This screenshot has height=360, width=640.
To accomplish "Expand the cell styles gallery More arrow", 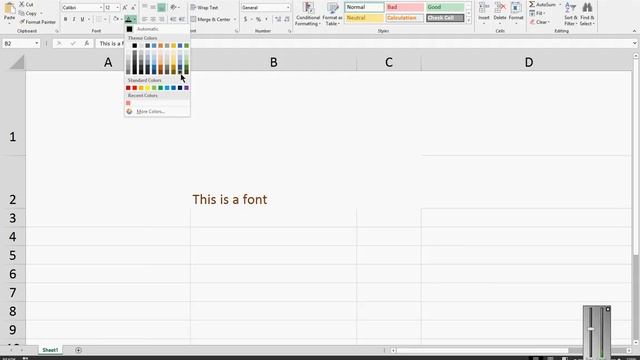I will pyautogui.click(x=469, y=20).
